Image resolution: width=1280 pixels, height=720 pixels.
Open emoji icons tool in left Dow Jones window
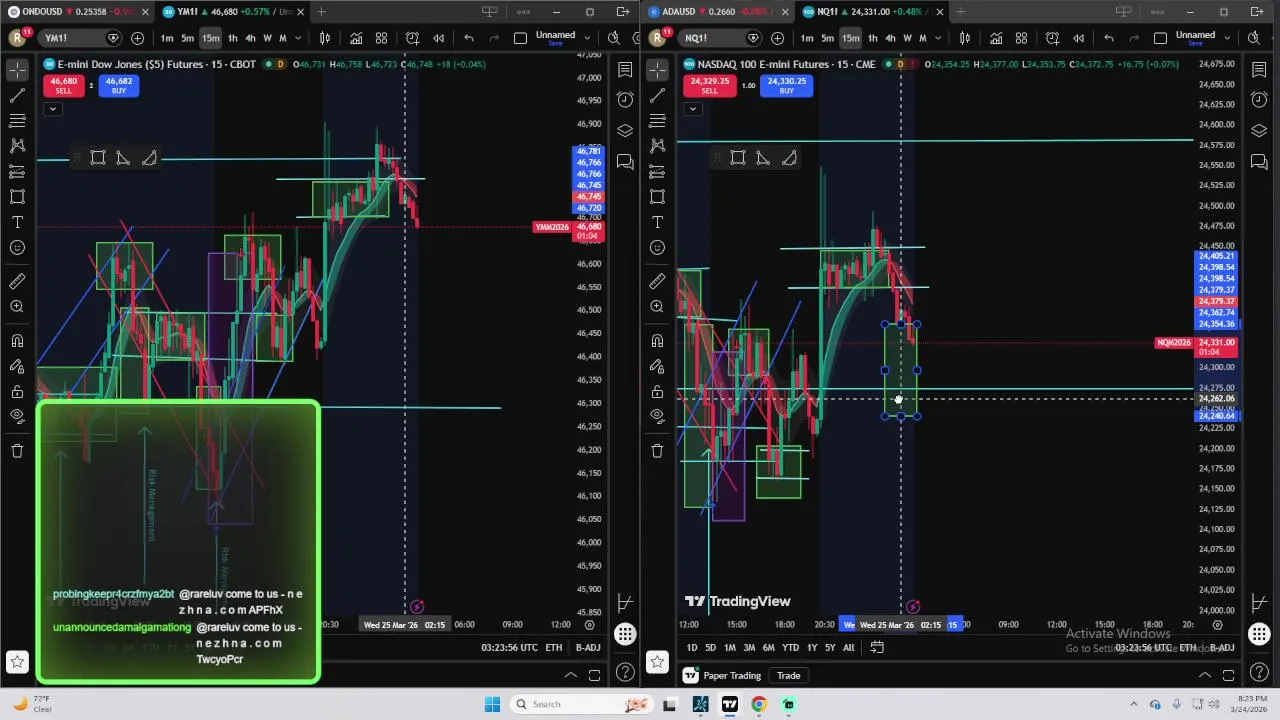click(x=17, y=247)
